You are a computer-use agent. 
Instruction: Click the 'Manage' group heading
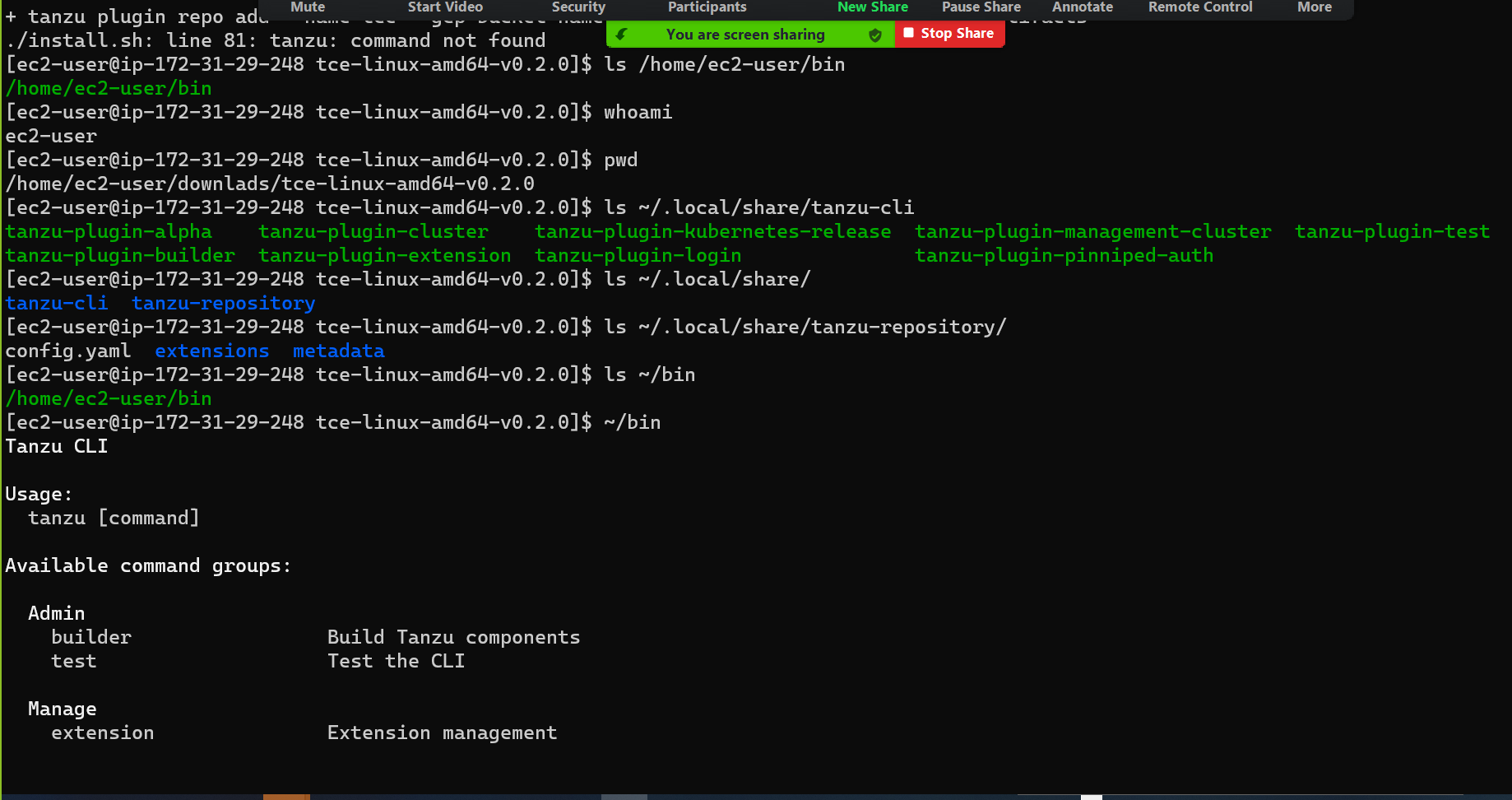tap(63, 709)
